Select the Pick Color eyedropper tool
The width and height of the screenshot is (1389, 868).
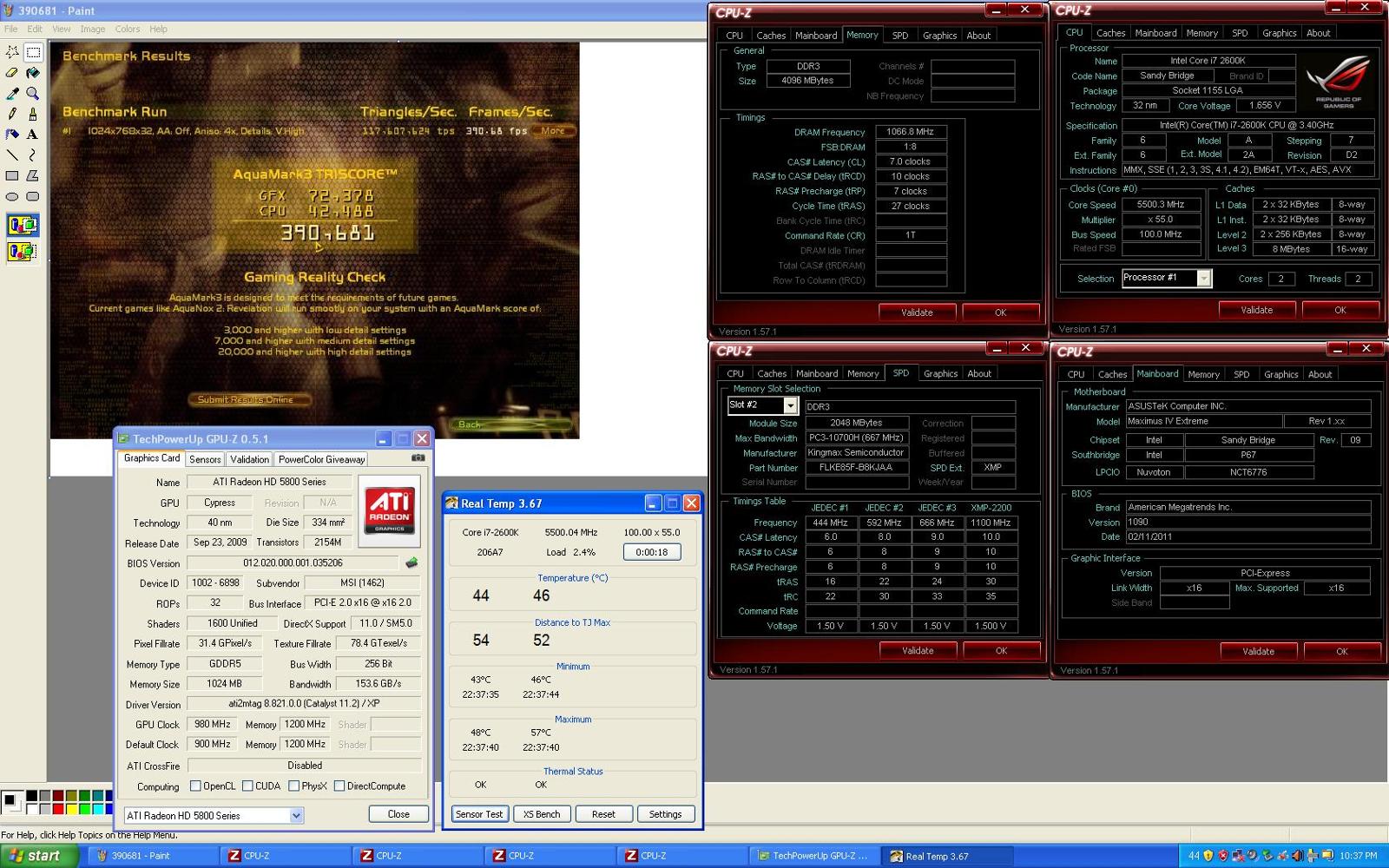click(x=12, y=93)
